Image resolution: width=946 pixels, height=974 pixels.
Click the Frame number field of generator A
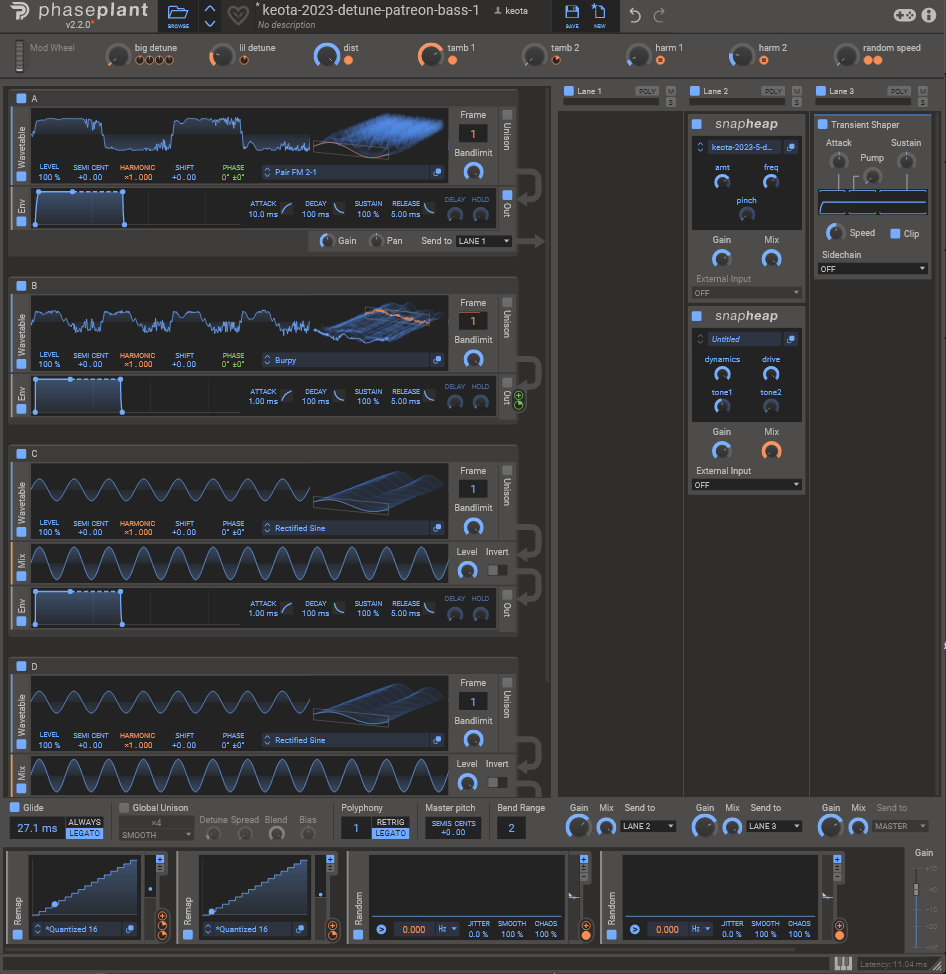click(x=473, y=134)
